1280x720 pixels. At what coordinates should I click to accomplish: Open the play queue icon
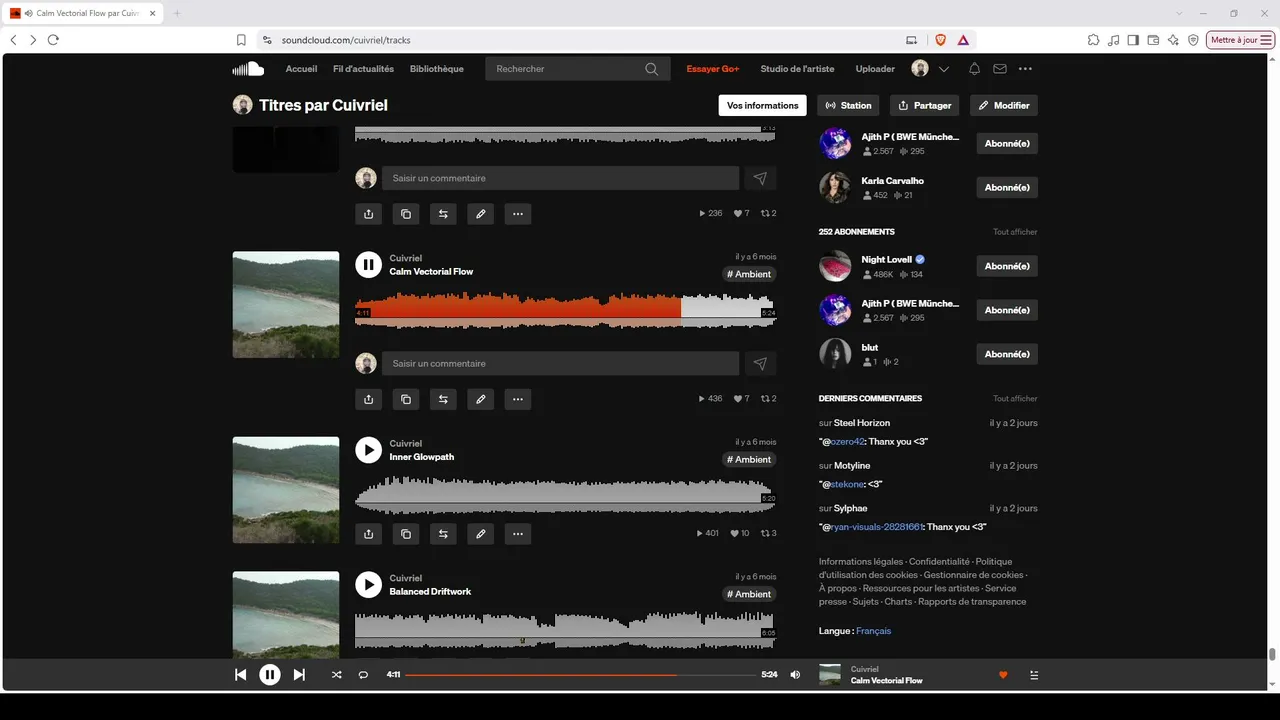point(1034,675)
